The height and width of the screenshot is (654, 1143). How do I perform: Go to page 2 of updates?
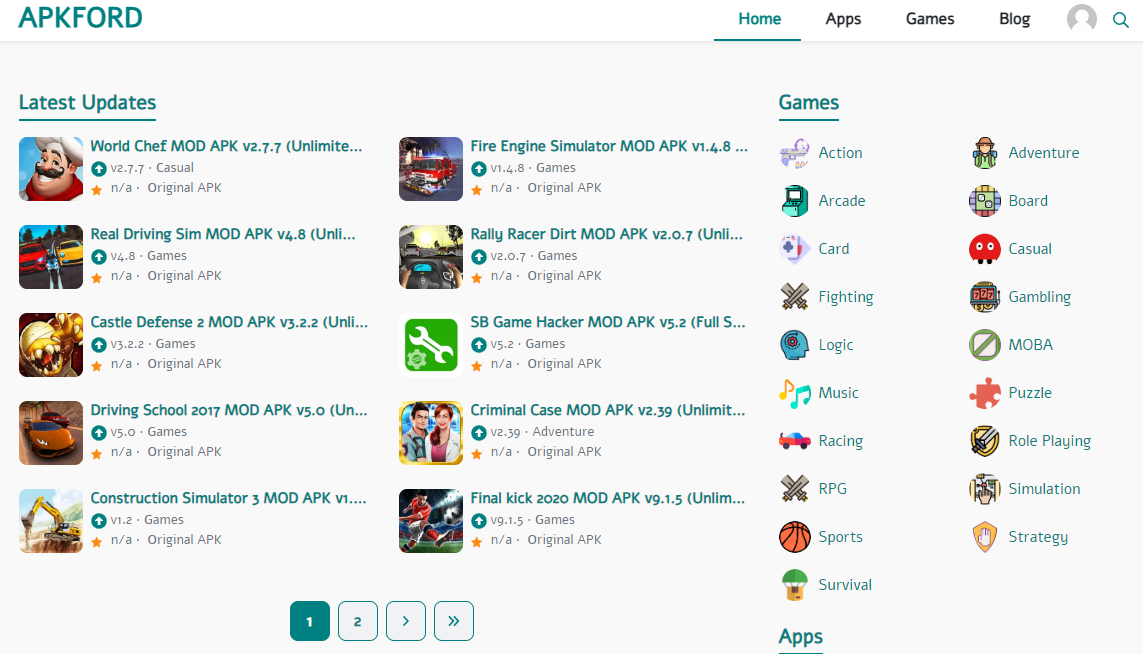click(358, 621)
